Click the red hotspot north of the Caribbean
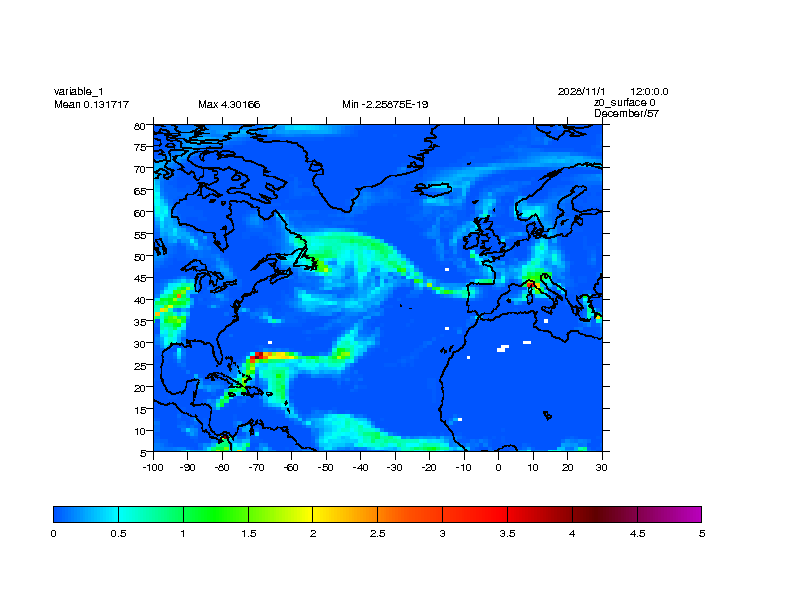The width and height of the screenshot is (792, 612). coord(259,355)
